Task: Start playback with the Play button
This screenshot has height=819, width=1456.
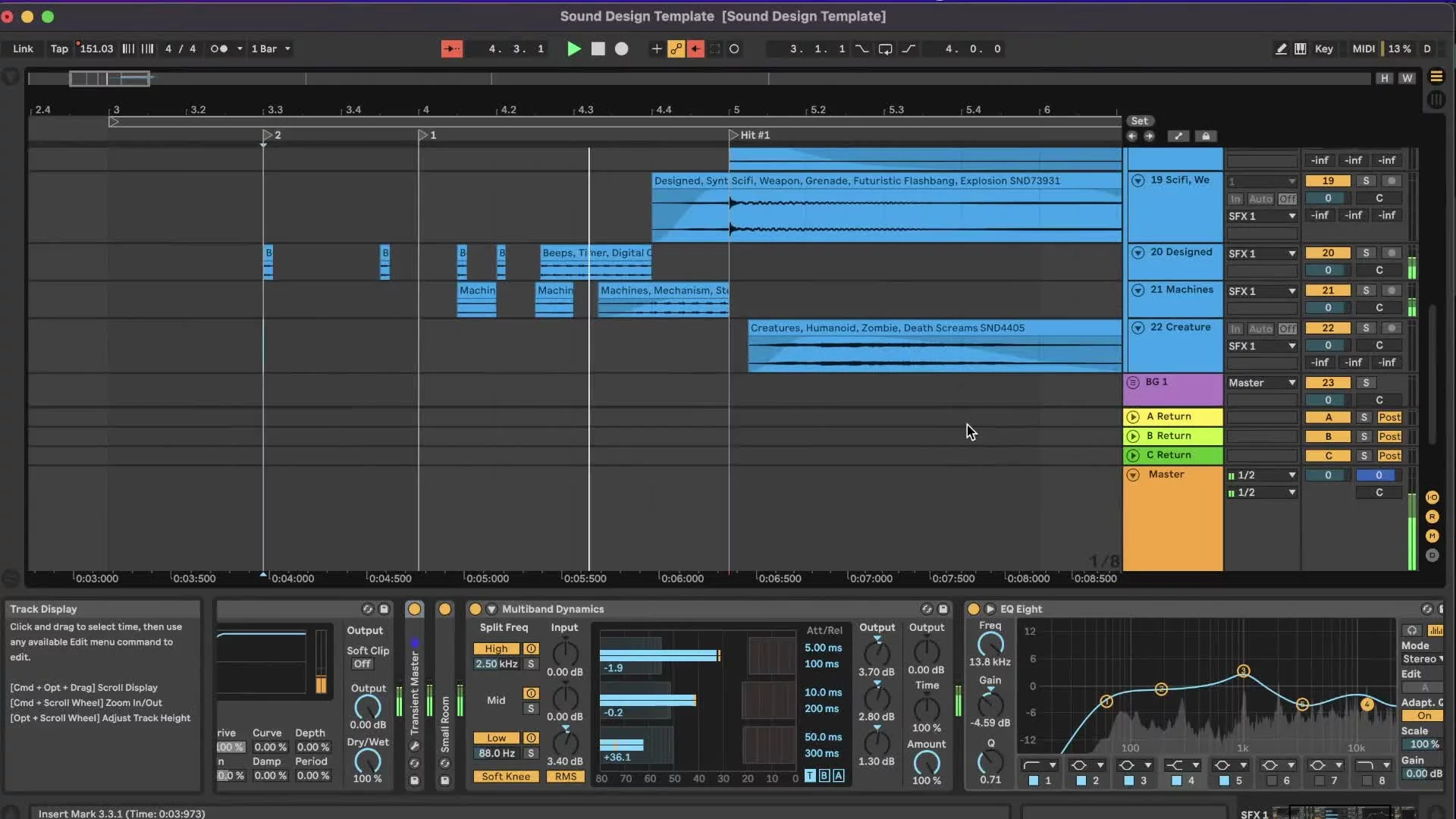Action: coord(574,49)
